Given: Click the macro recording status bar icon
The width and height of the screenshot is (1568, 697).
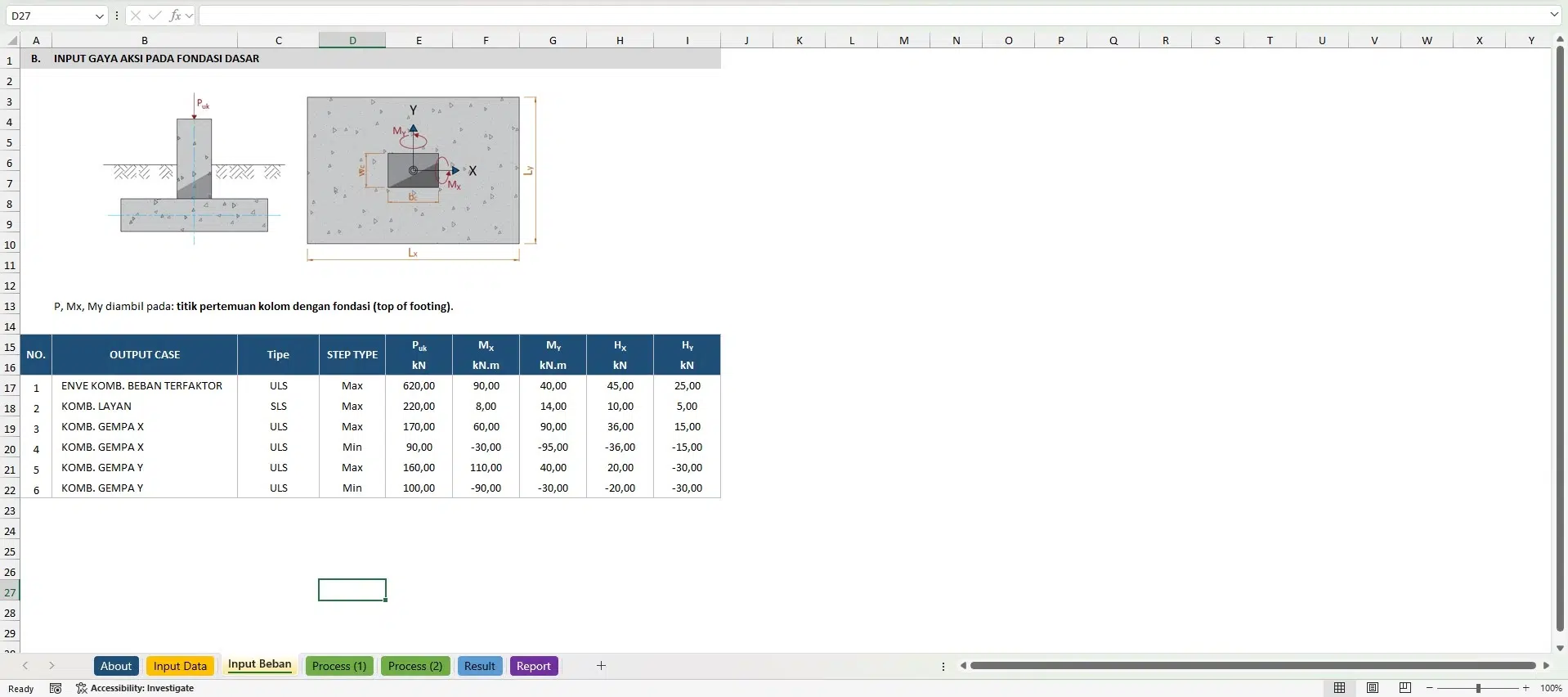Looking at the screenshot, I should coord(56,688).
